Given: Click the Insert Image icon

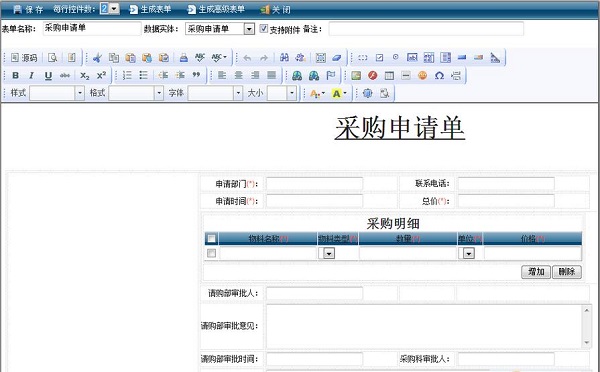Looking at the screenshot, I should pyautogui.click(x=356, y=75).
